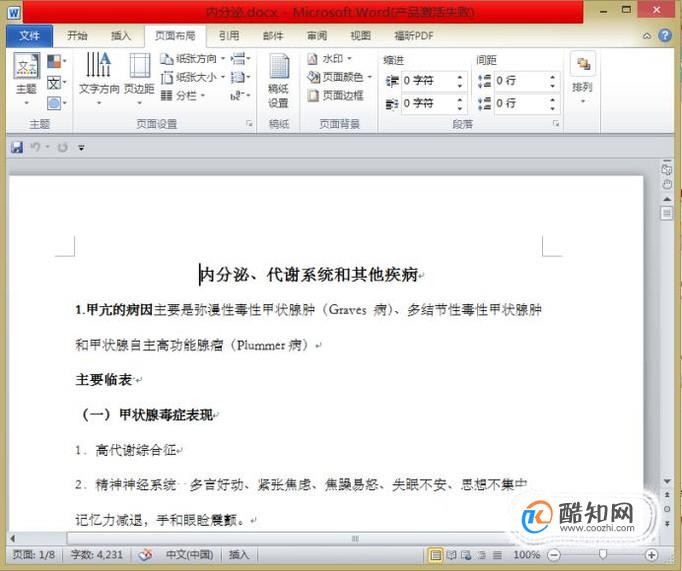The height and width of the screenshot is (571, 682).
Task: Open select browse object button
Action: 667,509
